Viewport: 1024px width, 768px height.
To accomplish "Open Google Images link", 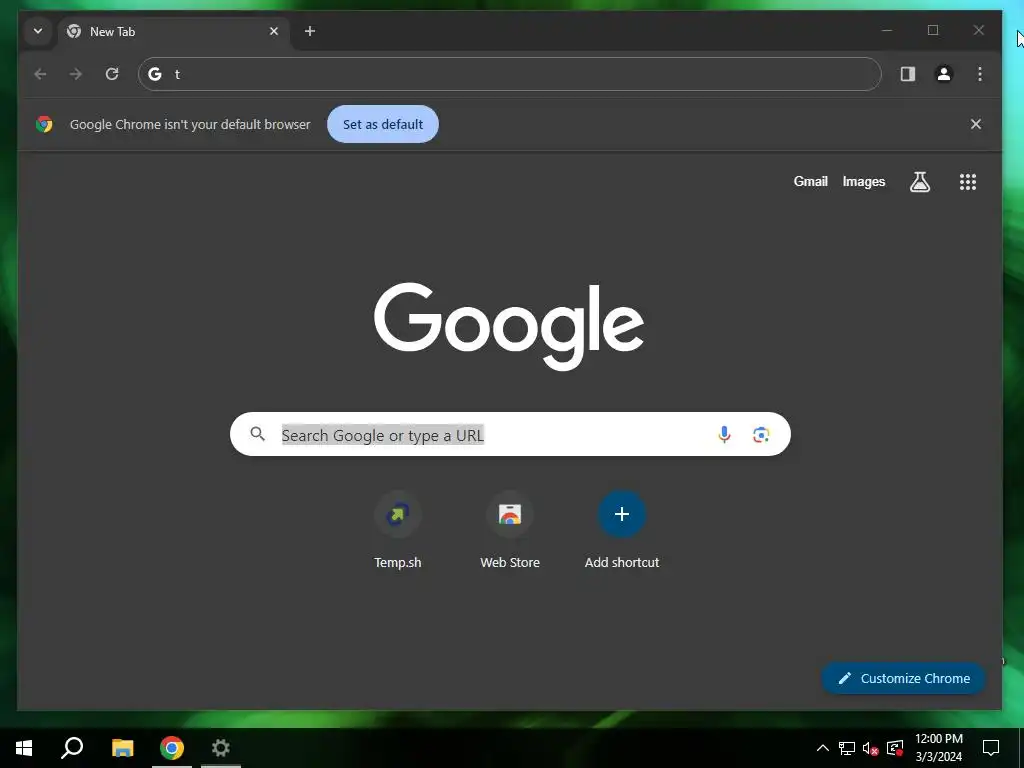I will pos(863,182).
